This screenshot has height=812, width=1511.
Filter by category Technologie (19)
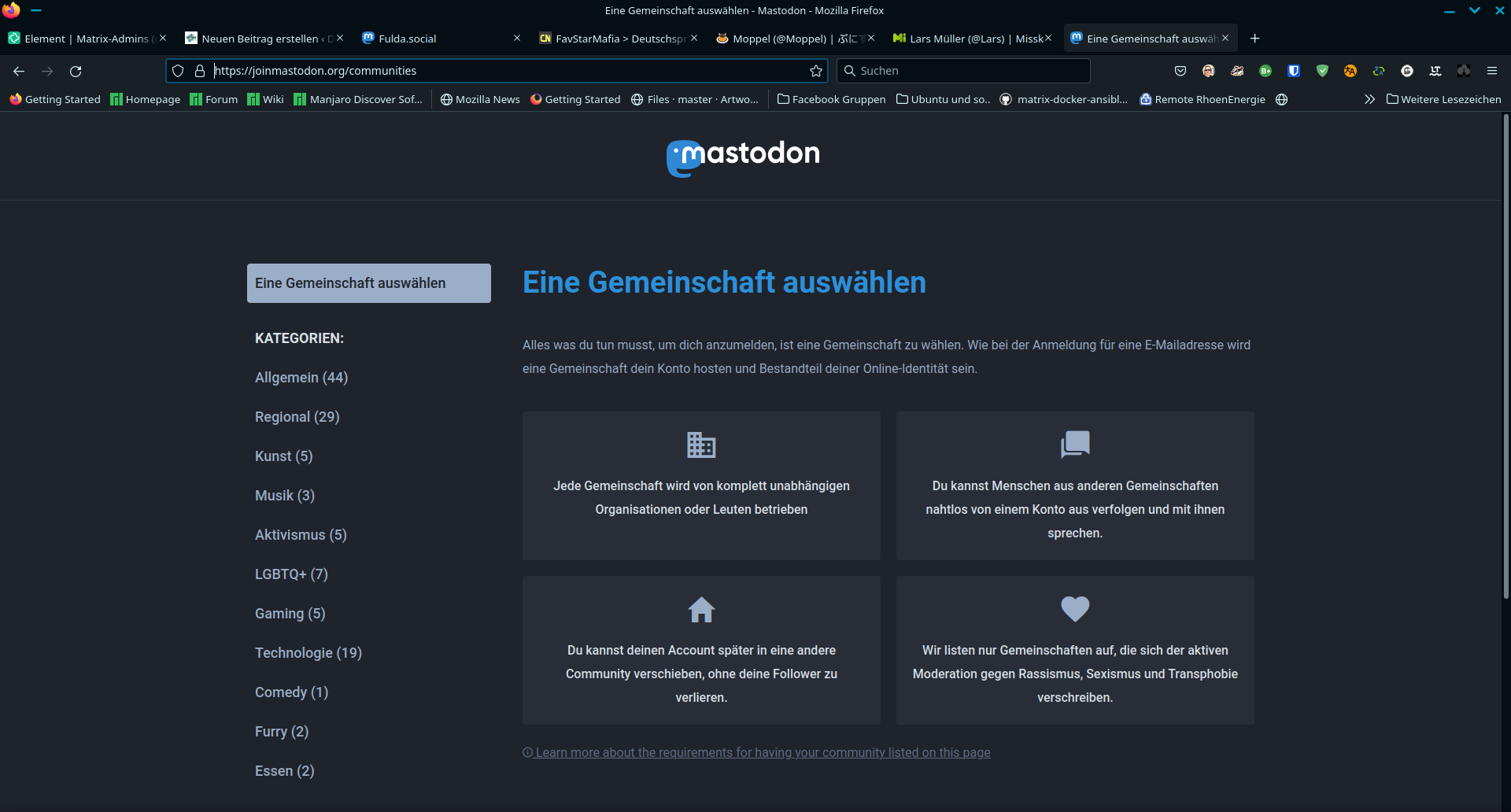(308, 653)
